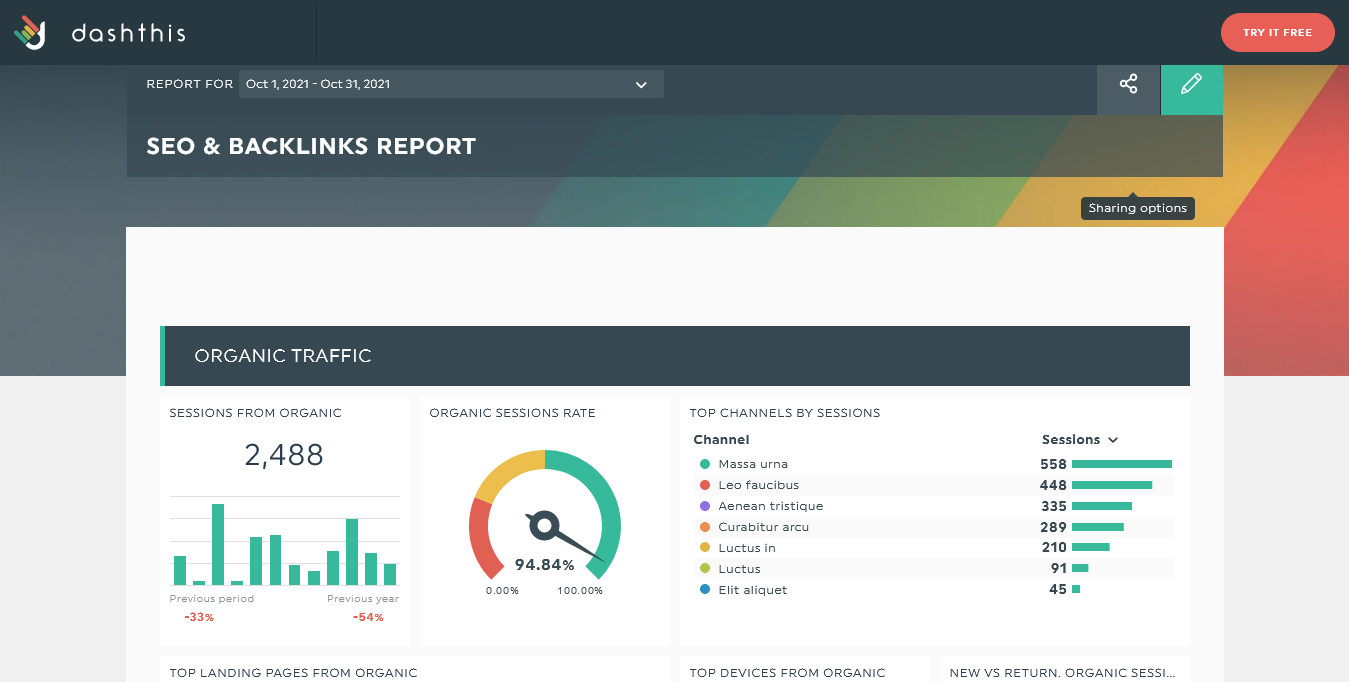Click the date range dropdown chevron
The height and width of the screenshot is (682, 1349).
click(641, 85)
